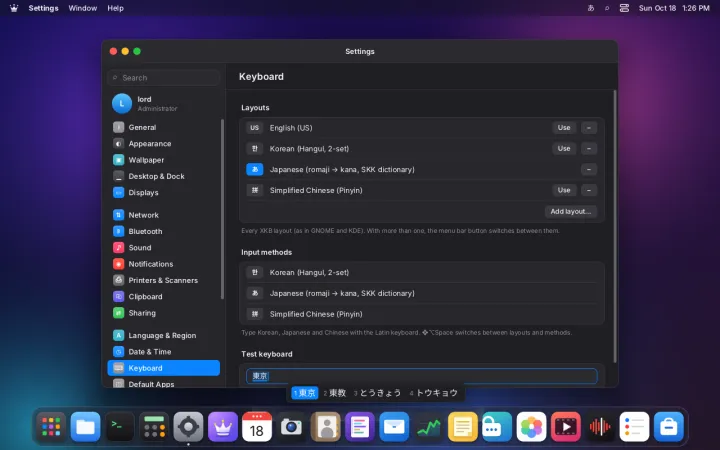Image resolution: width=720 pixels, height=450 pixels.
Task: Open the General settings pane
Action: [163, 127]
